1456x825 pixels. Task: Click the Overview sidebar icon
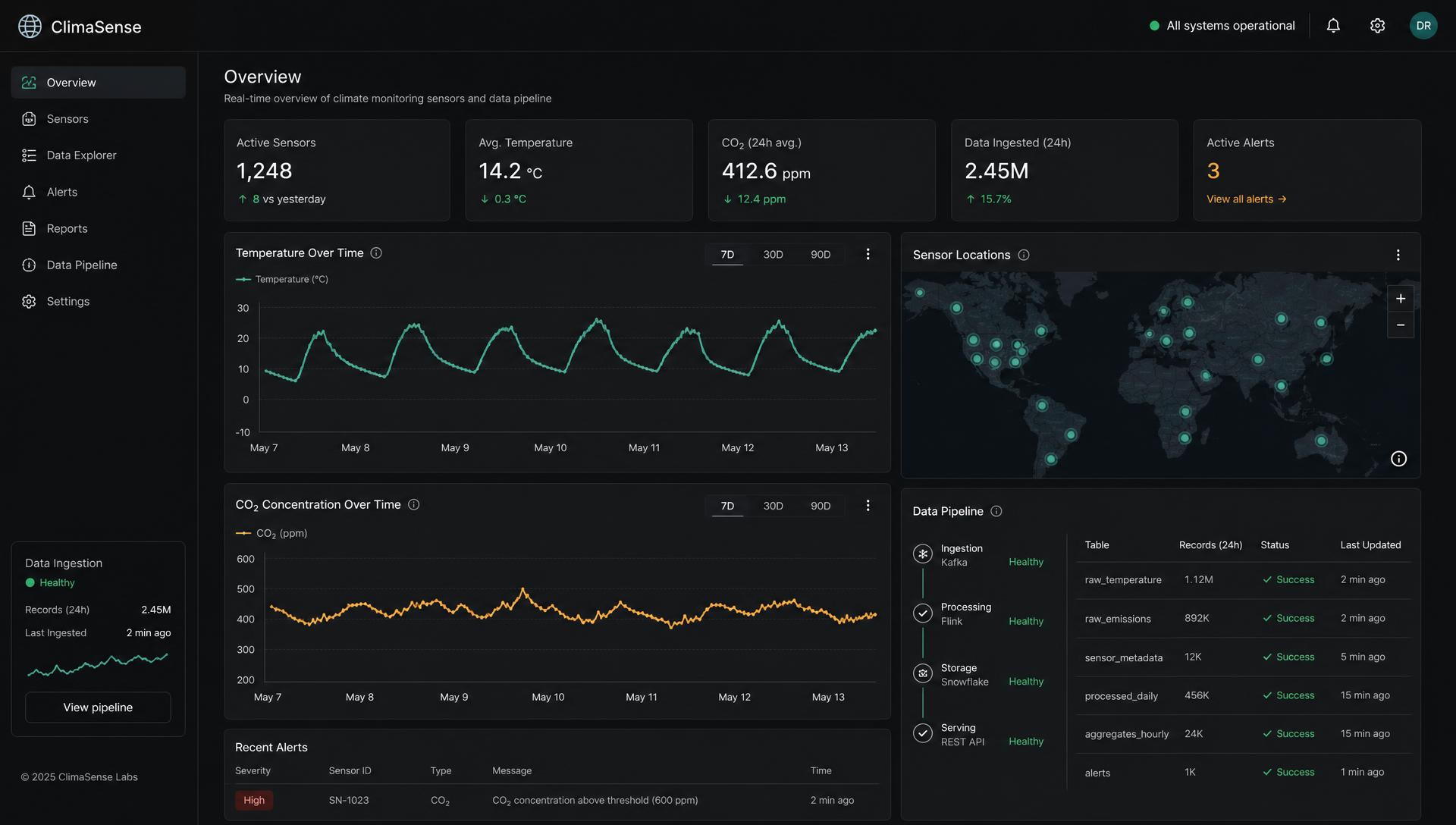coord(29,83)
